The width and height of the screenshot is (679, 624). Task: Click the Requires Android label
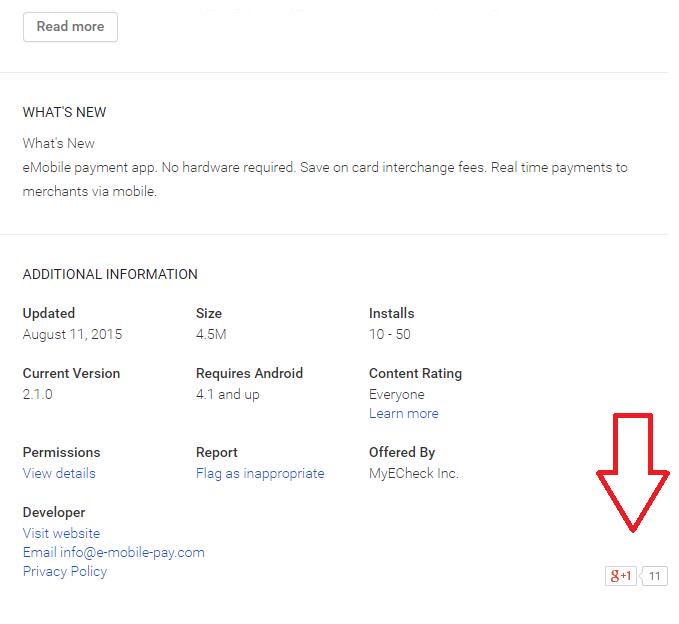point(249,373)
